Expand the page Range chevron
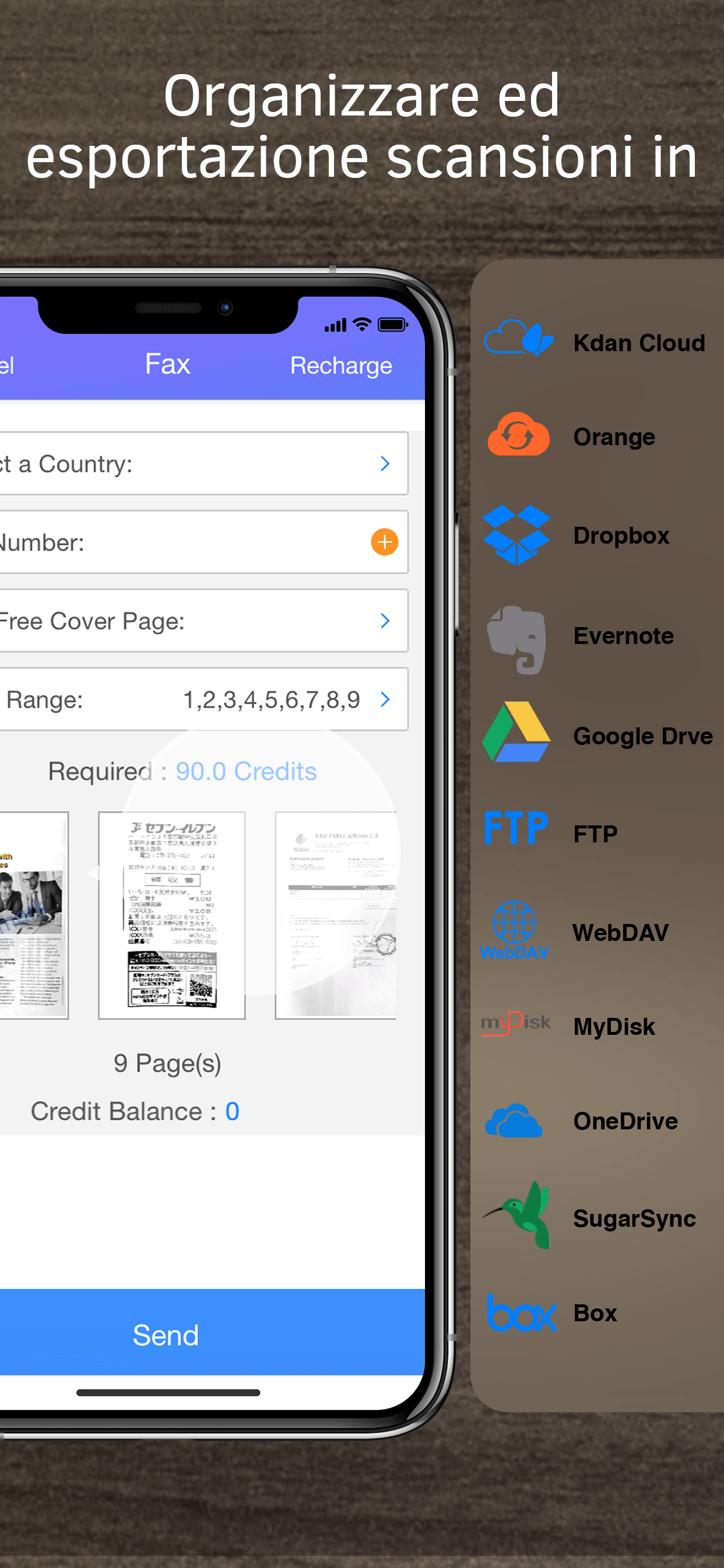 385,699
